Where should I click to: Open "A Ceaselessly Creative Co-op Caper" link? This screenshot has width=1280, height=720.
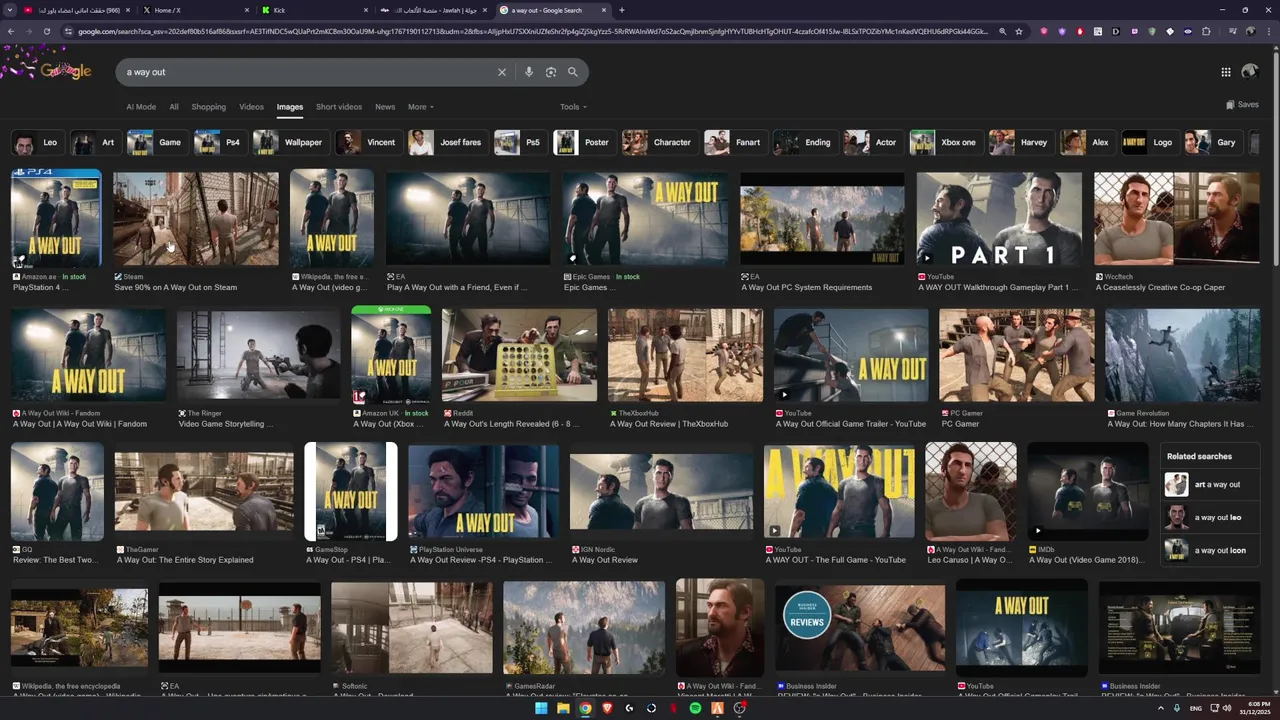pos(1160,288)
